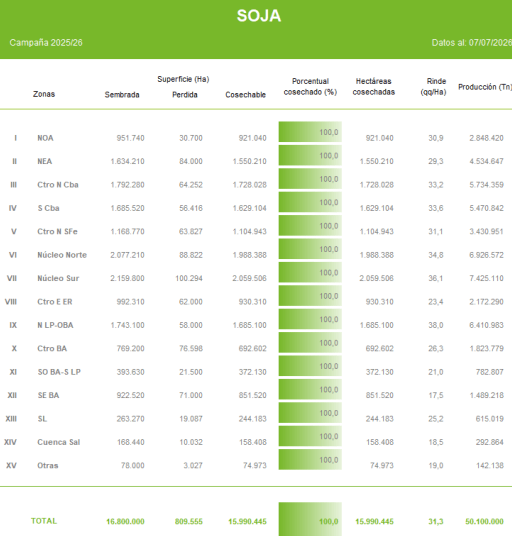Click the 'Datos al: 07/07/2026' date text
The image size is (512, 536).
click(x=472, y=43)
